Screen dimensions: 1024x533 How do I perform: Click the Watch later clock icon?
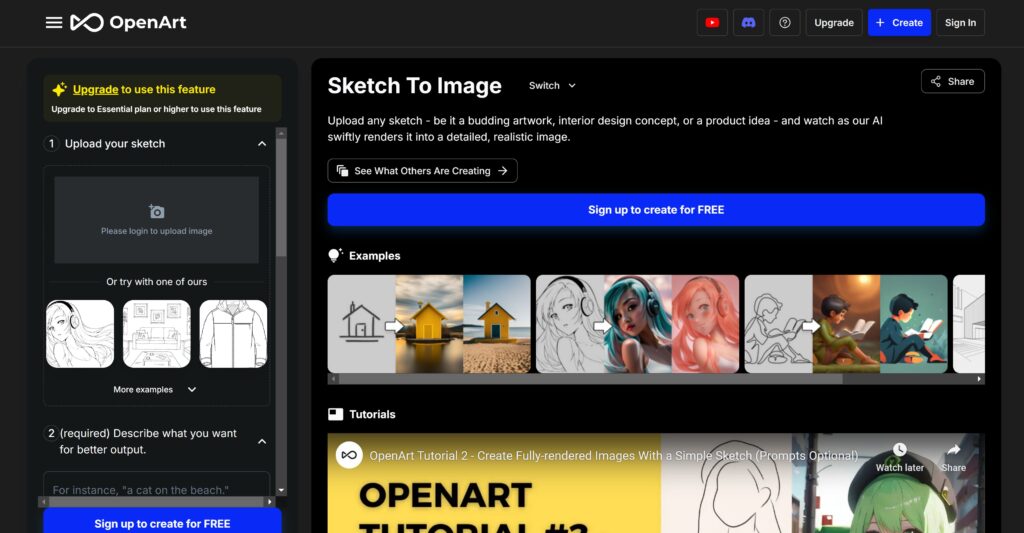(899, 449)
